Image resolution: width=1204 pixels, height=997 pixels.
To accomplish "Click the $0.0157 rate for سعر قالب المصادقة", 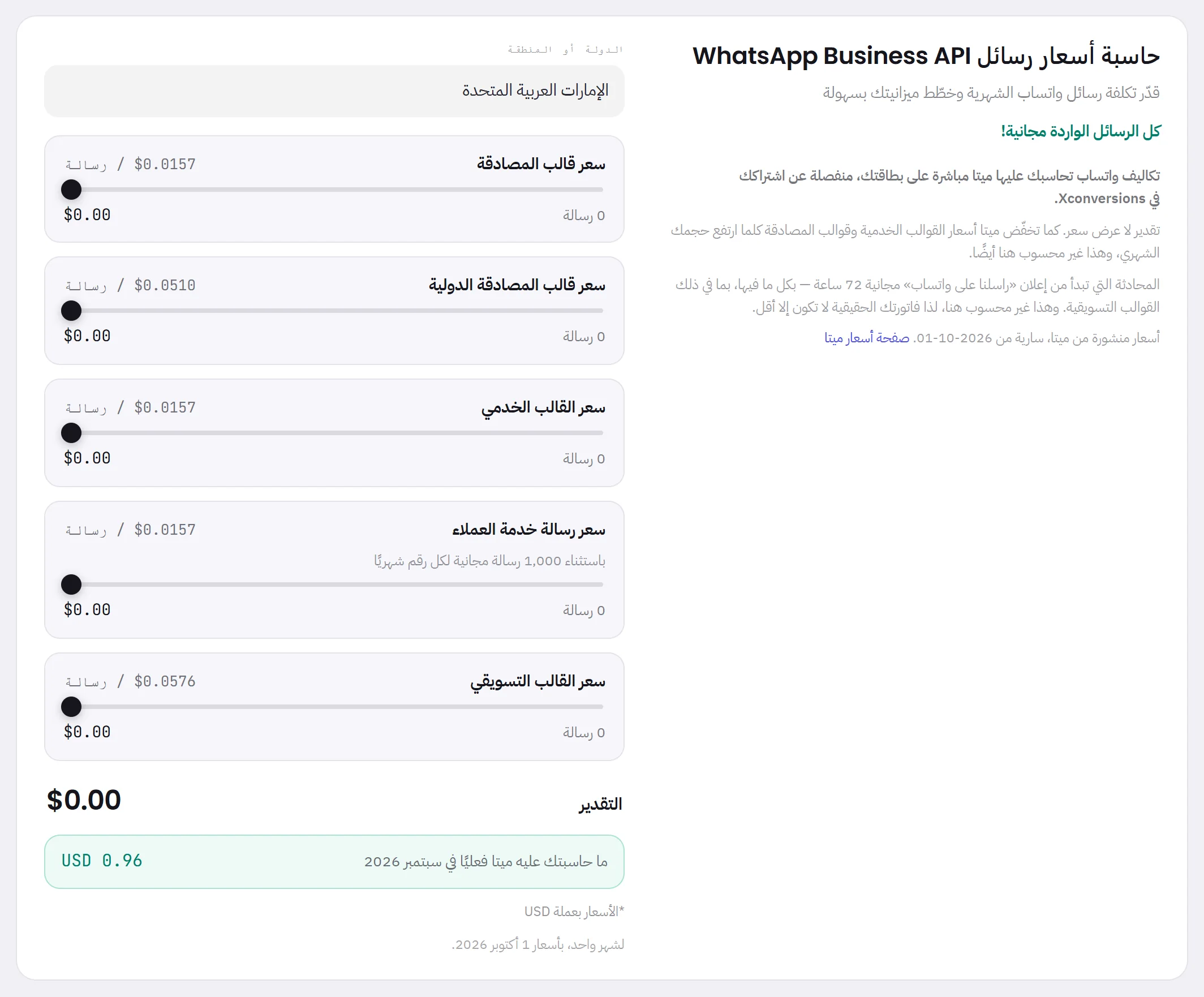I will pyautogui.click(x=165, y=165).
